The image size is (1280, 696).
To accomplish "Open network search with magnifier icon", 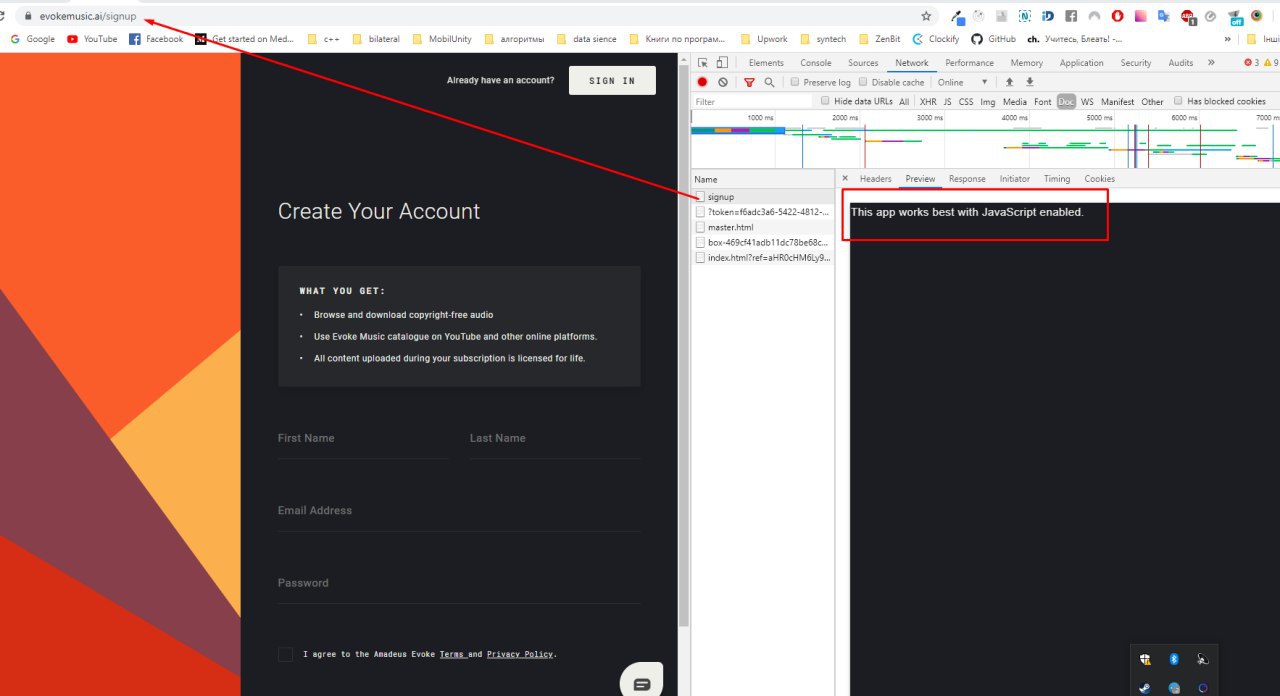I will tap(769, 82).
